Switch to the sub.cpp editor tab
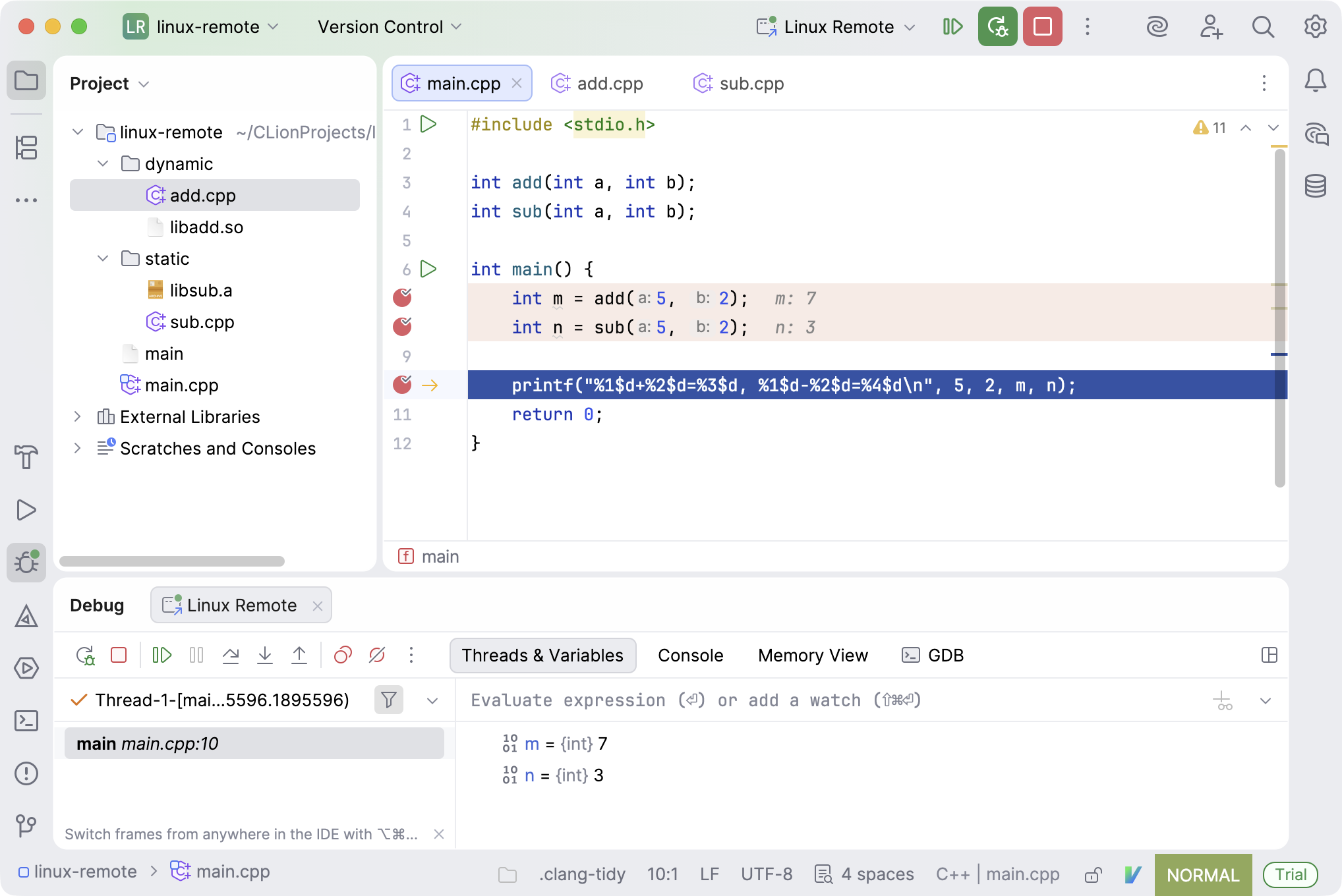Viewport: 1342px width, 896px height. coord(740,84)
